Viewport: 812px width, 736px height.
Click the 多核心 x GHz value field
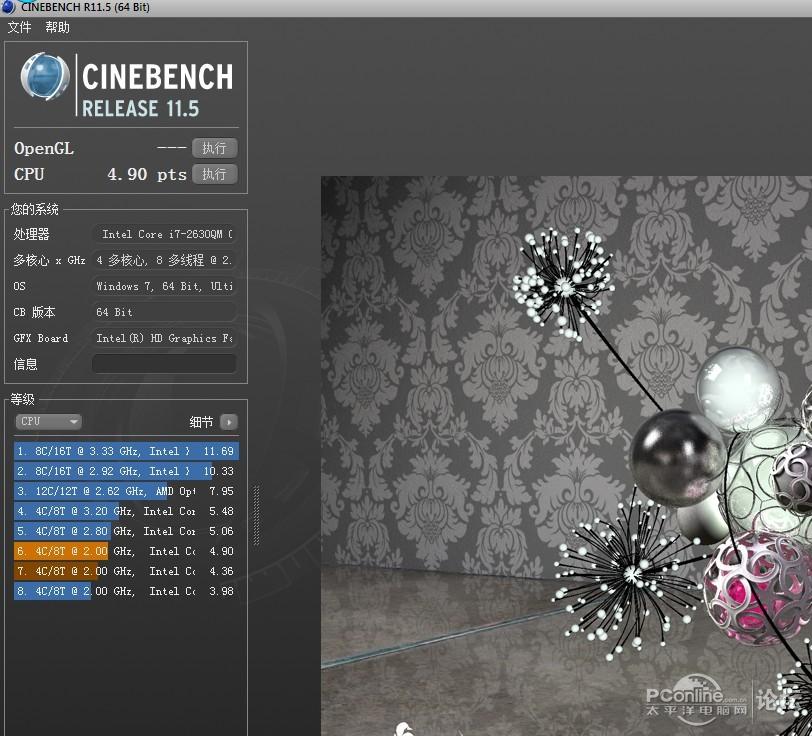165,260
